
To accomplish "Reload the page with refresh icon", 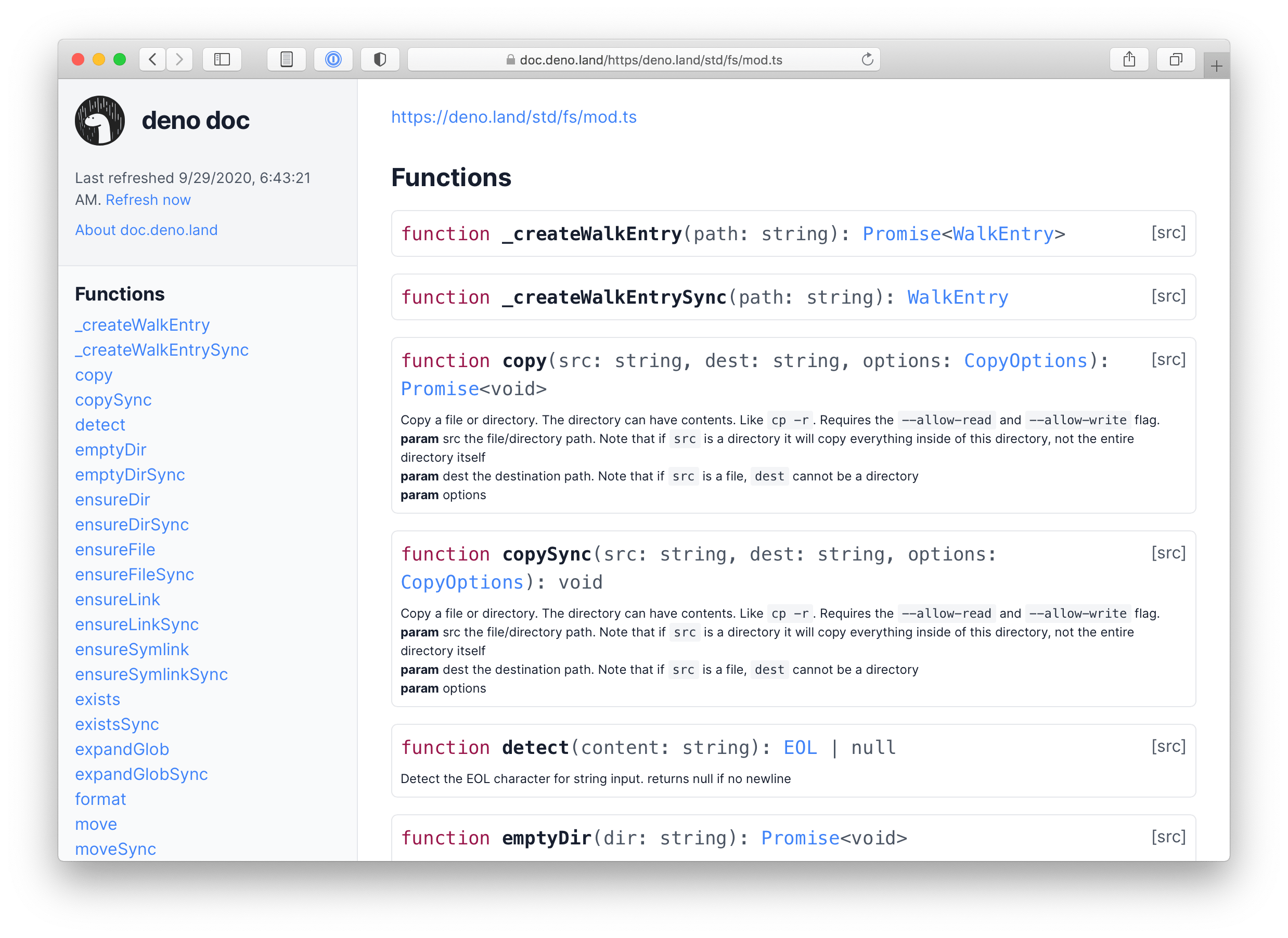I will [x=867, y=59].
